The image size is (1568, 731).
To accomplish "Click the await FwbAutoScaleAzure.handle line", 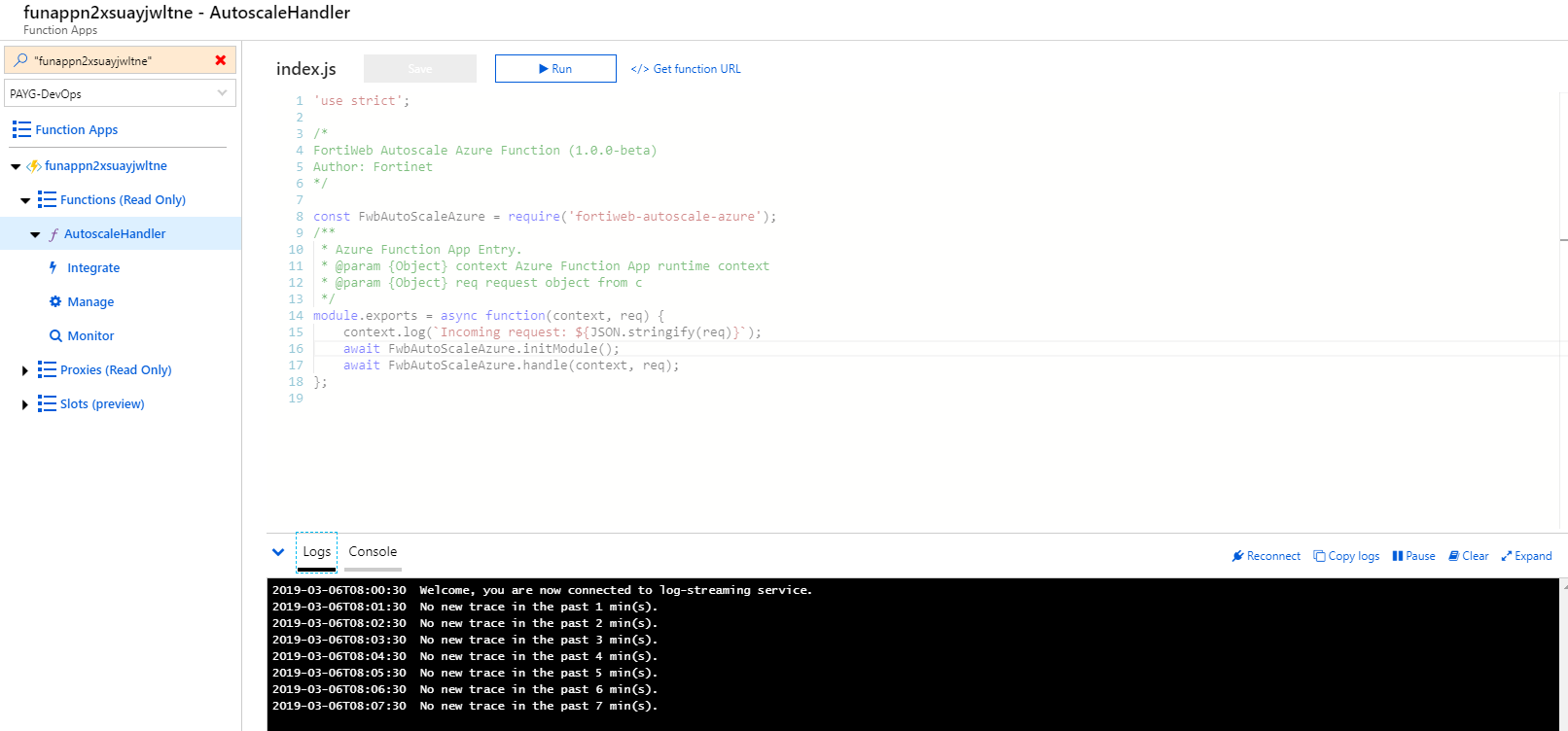I will pyautogui.click(x=511, y=365).
